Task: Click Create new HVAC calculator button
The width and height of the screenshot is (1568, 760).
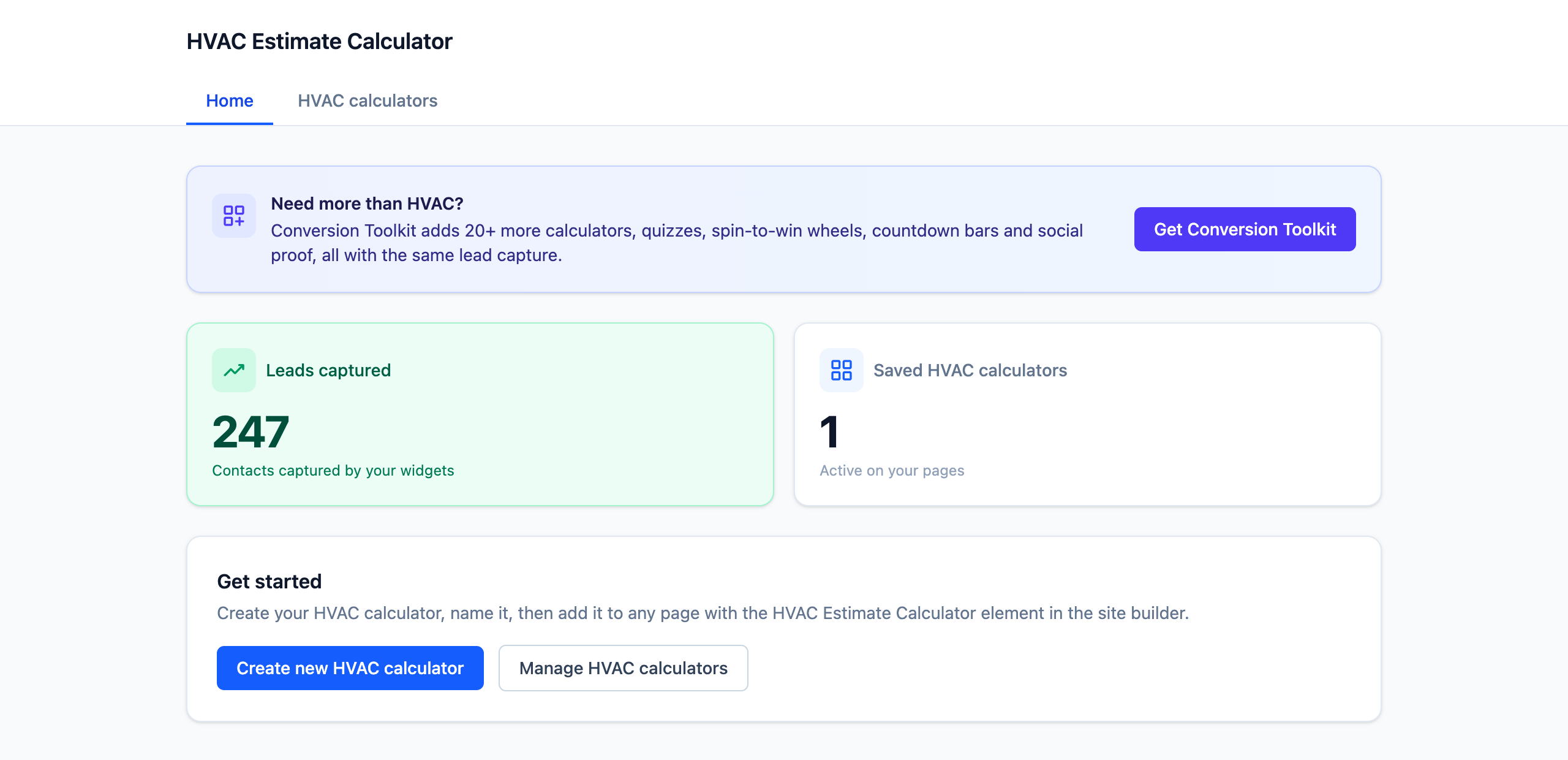Action: click(350, 668)
